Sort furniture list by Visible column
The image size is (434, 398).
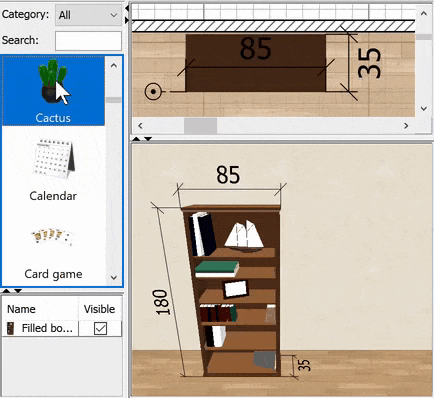(100, 309)
